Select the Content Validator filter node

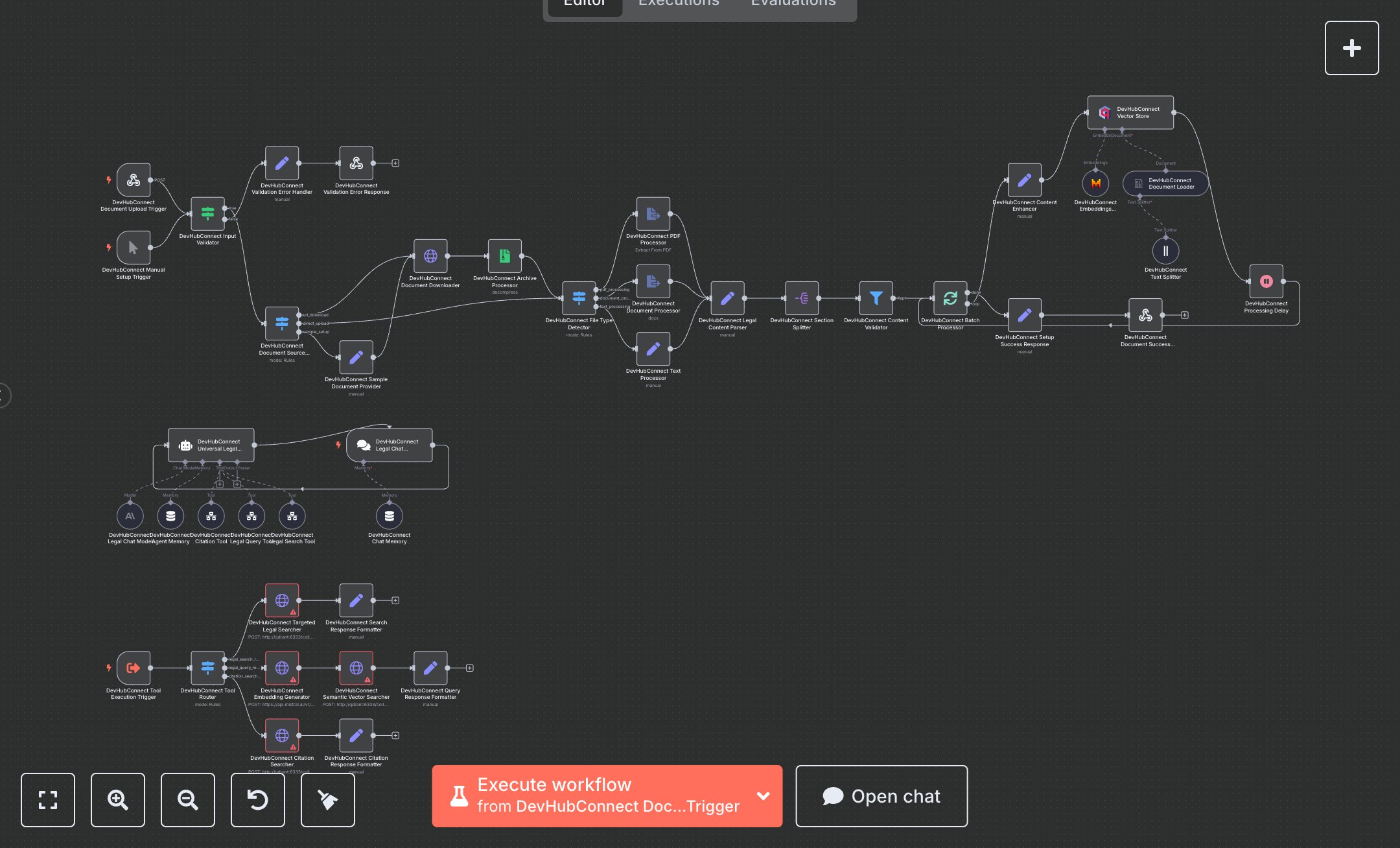pyautogui.click(x=876, y=298)
